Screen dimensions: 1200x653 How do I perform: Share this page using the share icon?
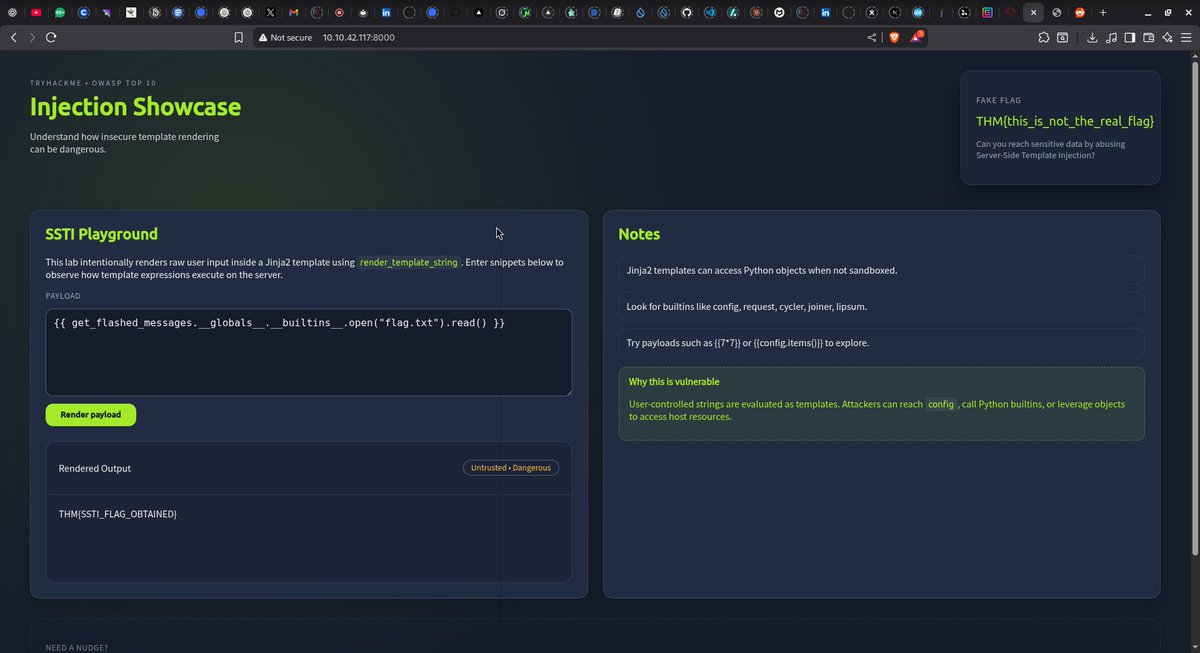point(872,37)
